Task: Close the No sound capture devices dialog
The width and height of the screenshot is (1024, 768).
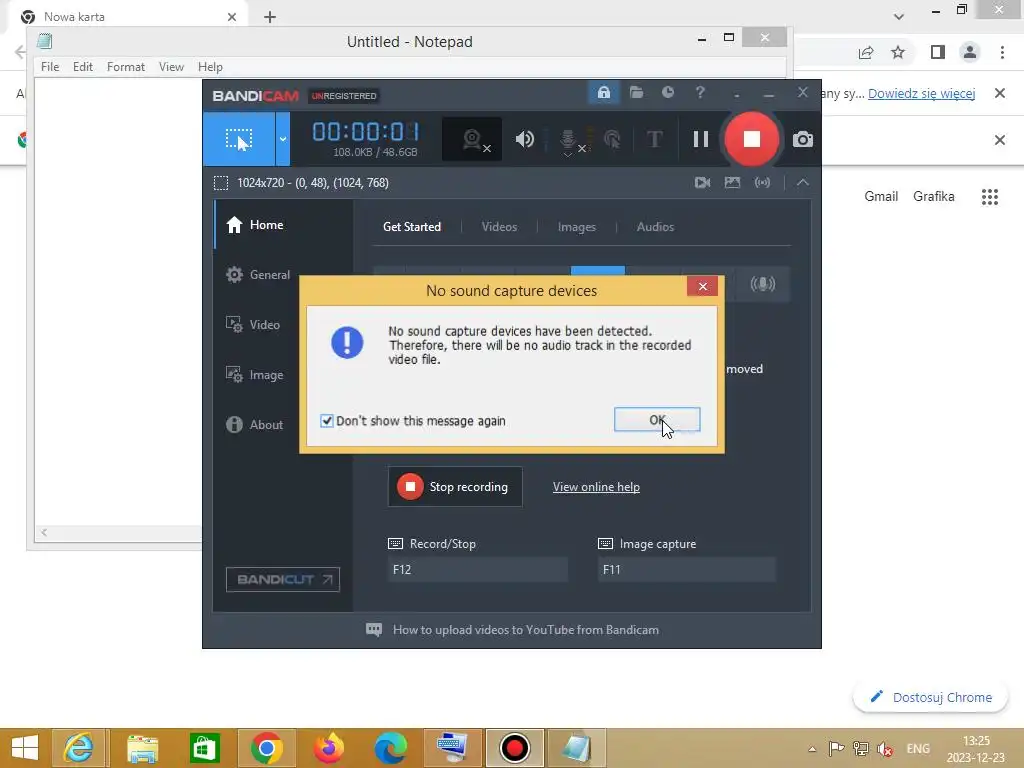Action: coord(702,286)
